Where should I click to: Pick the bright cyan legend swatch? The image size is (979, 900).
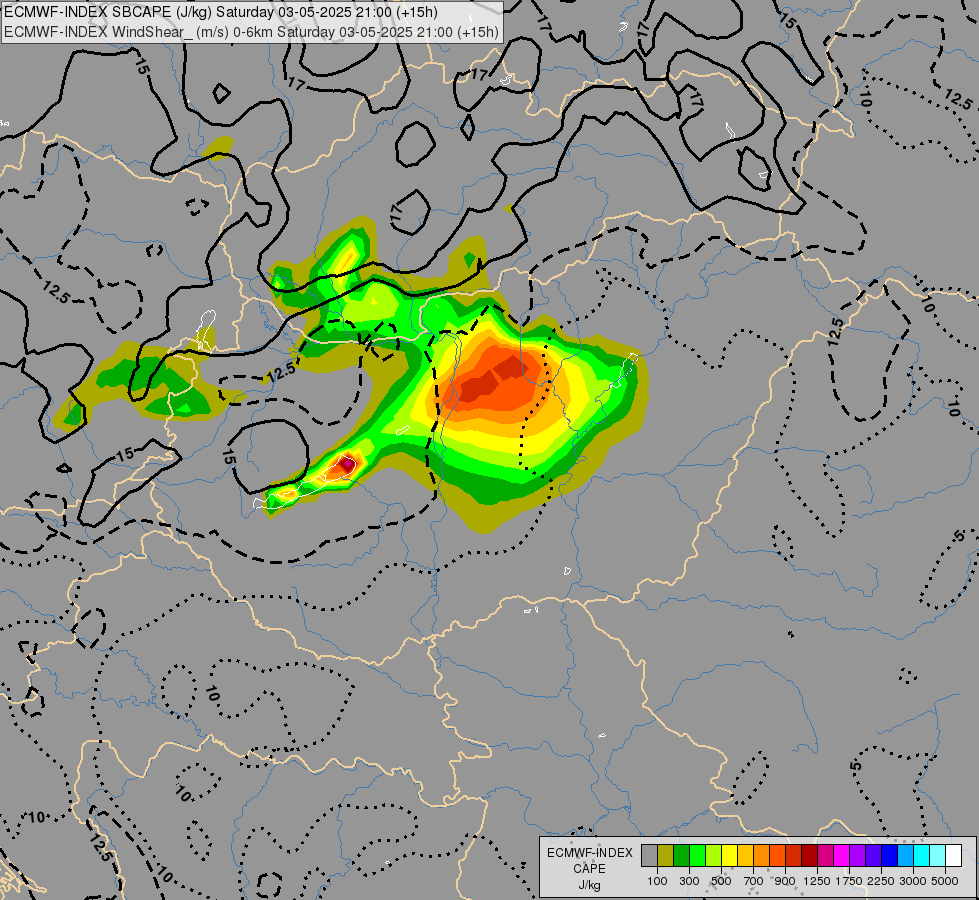(922, 856)
